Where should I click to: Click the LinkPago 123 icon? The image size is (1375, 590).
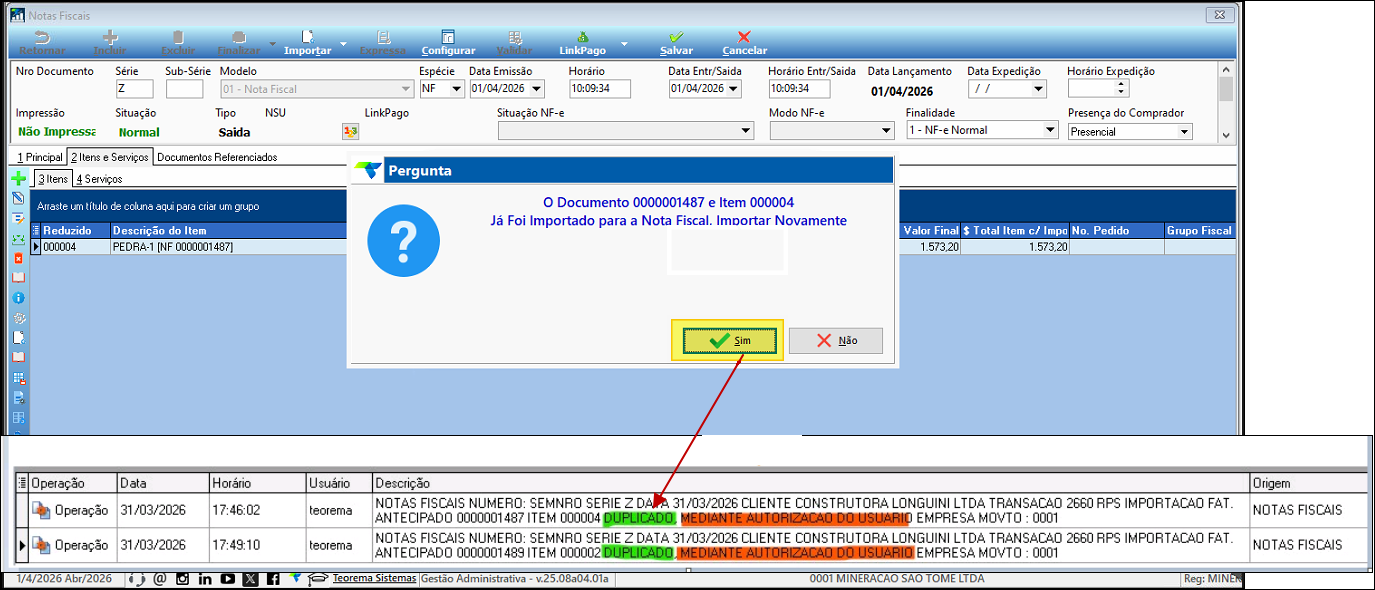[x=350, y=131]
